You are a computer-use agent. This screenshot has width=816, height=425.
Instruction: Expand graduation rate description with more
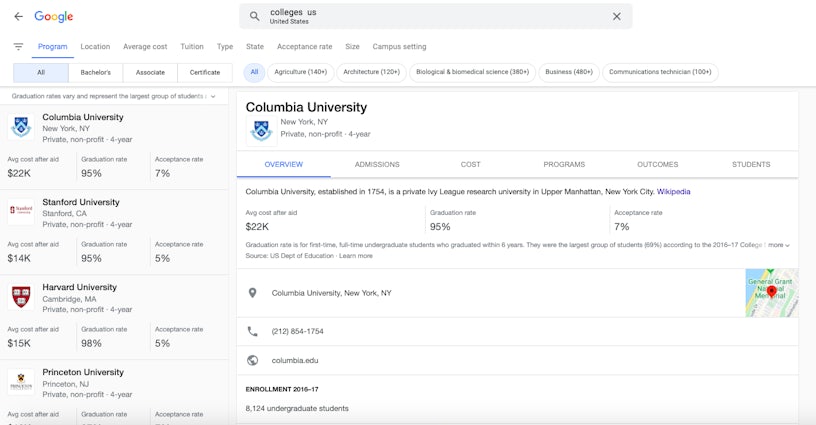779,245
